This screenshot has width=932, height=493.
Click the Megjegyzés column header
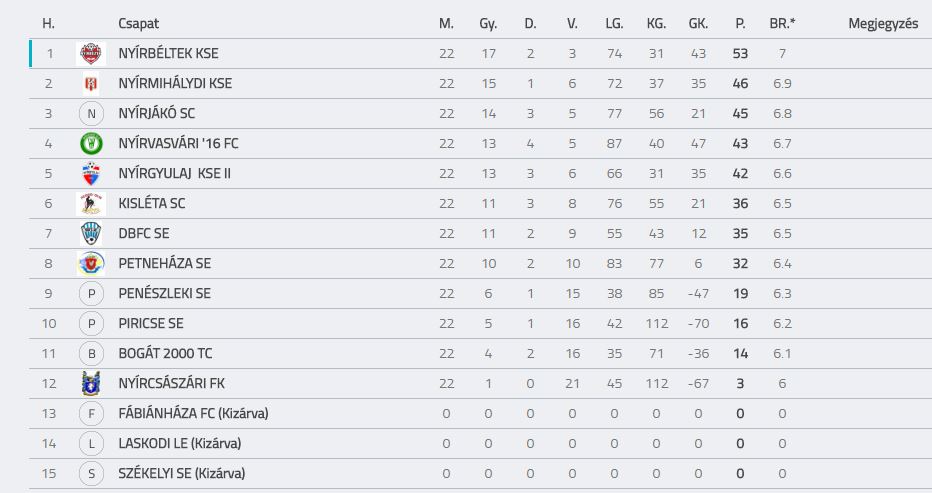[x=883, y=24]
